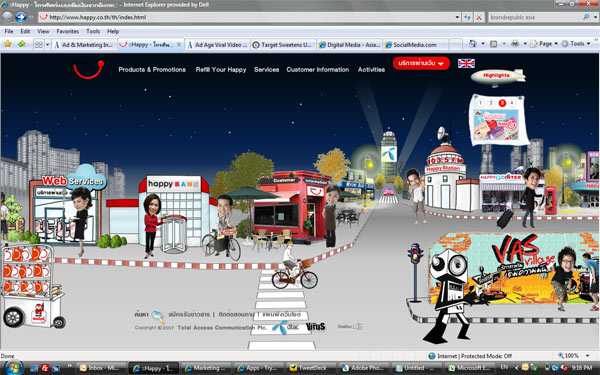Viewport: 600px width, 375px height.
Task: Click the highlight promo thumbnail image
Action: 496,125
